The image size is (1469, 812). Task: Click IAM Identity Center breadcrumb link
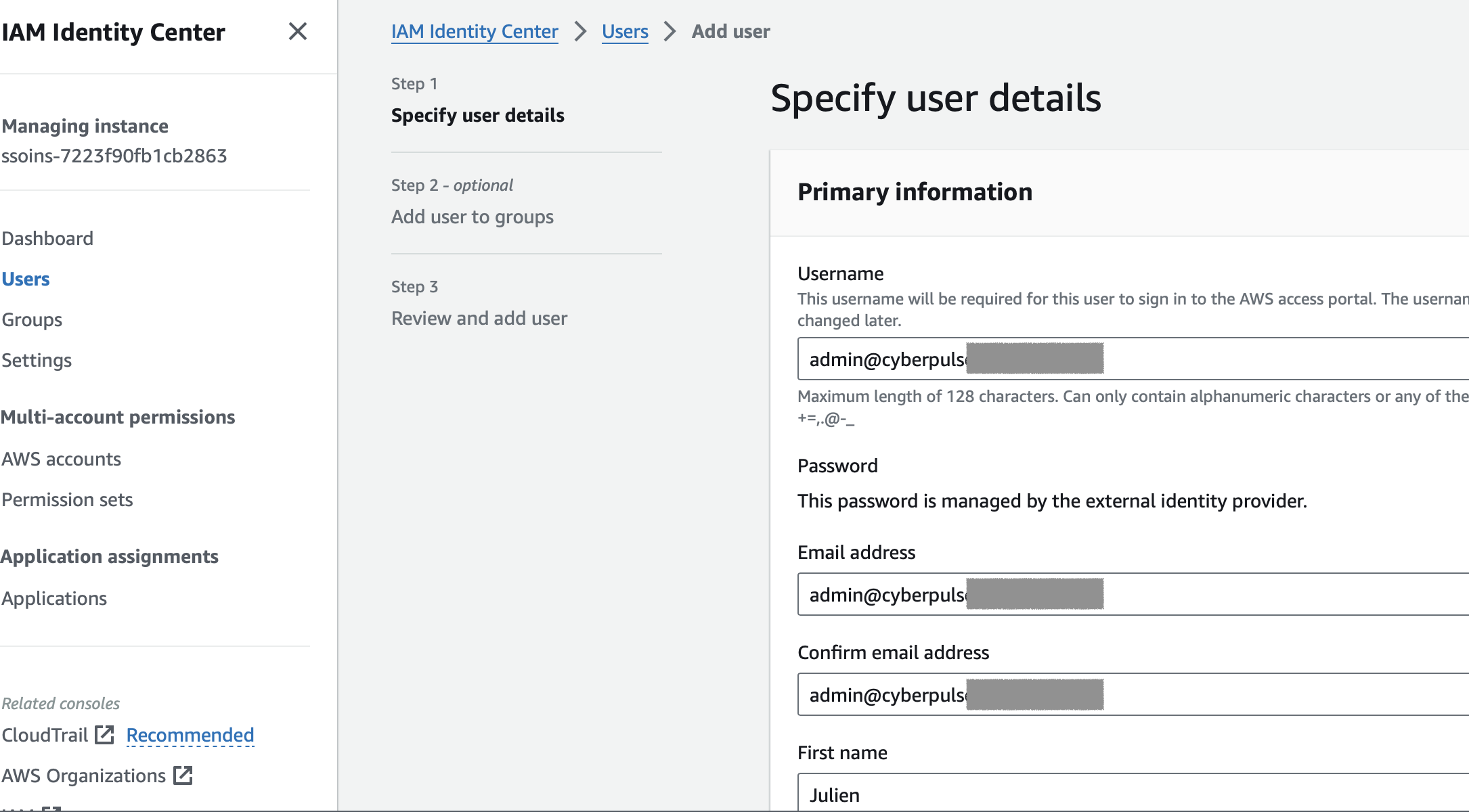coord(475,31)
